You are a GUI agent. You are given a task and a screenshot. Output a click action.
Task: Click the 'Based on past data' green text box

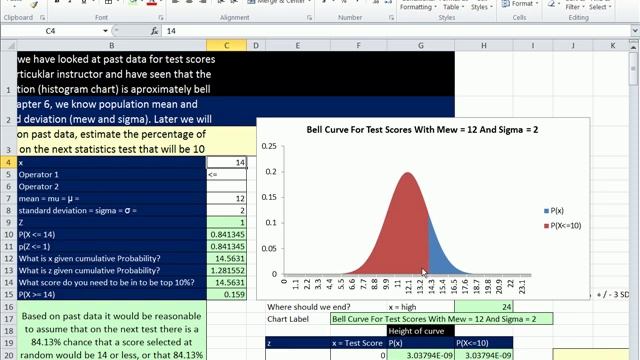pos(111,331)
